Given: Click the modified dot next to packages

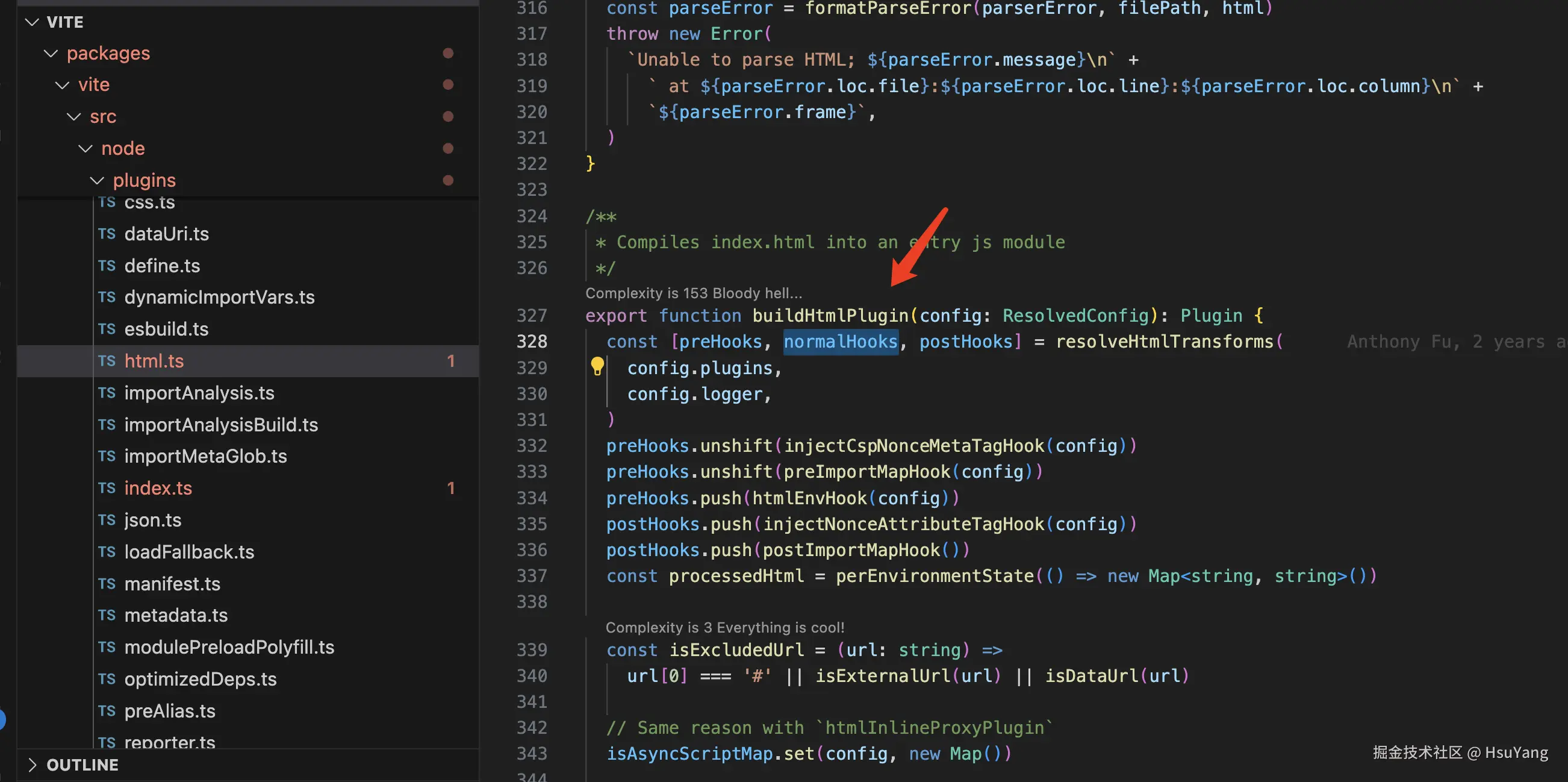Looking at the screenshot, I should coord(448,54).
